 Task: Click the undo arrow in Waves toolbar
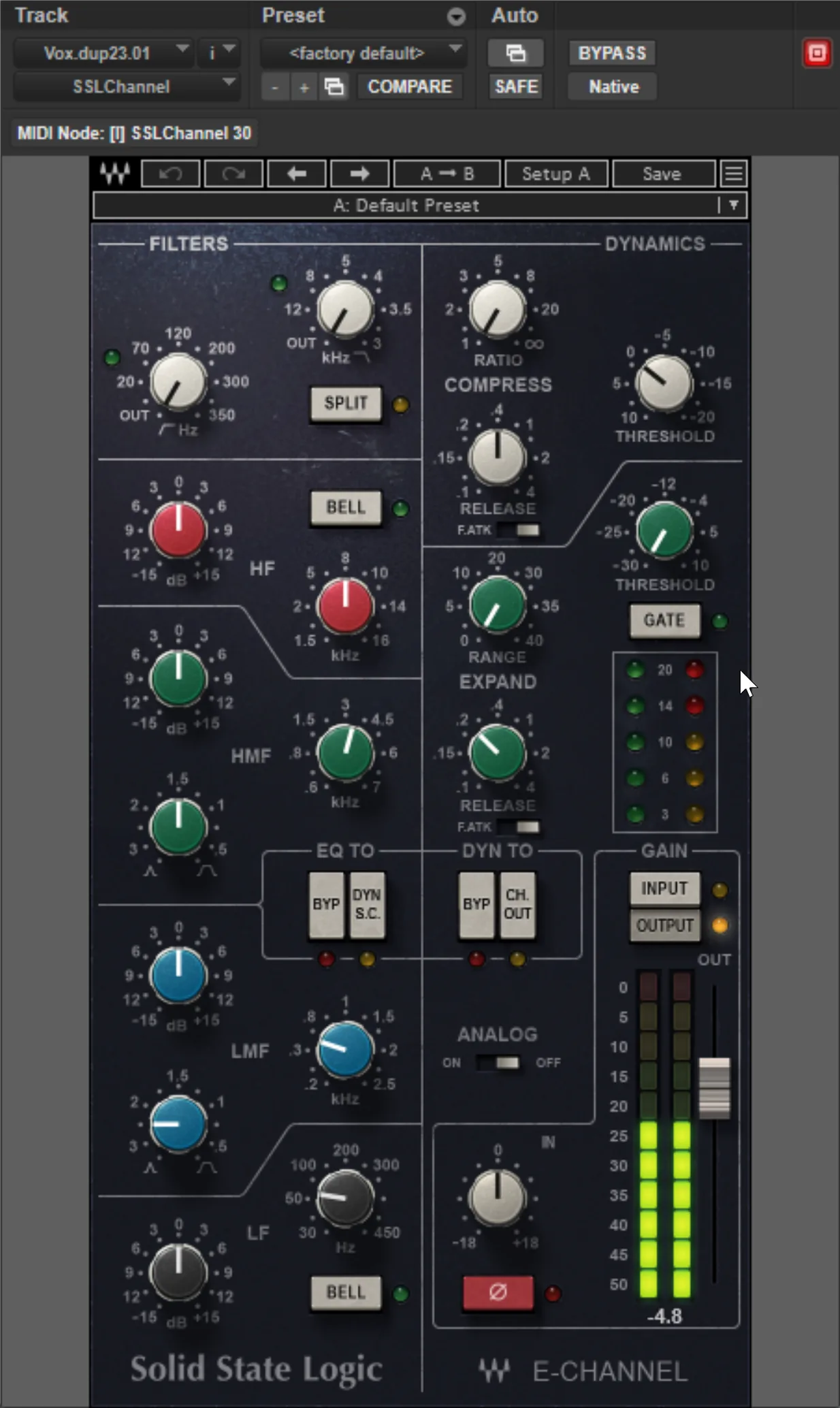(170, 174)
